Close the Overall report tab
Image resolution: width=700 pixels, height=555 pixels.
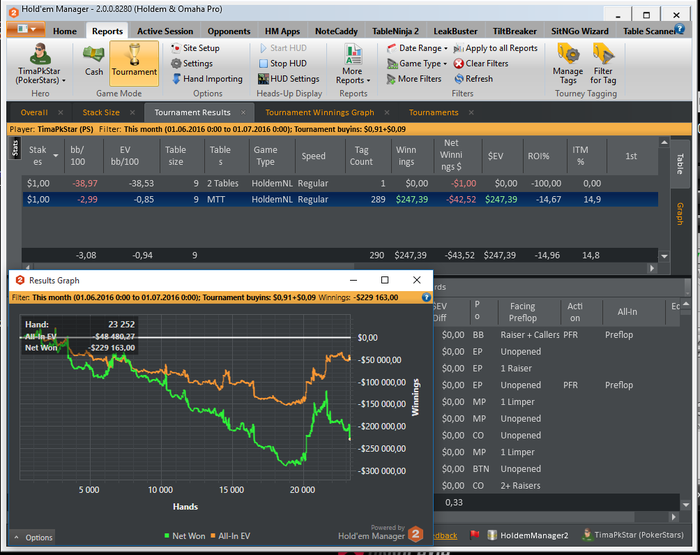pyautogui.click(x=61, y=113)
